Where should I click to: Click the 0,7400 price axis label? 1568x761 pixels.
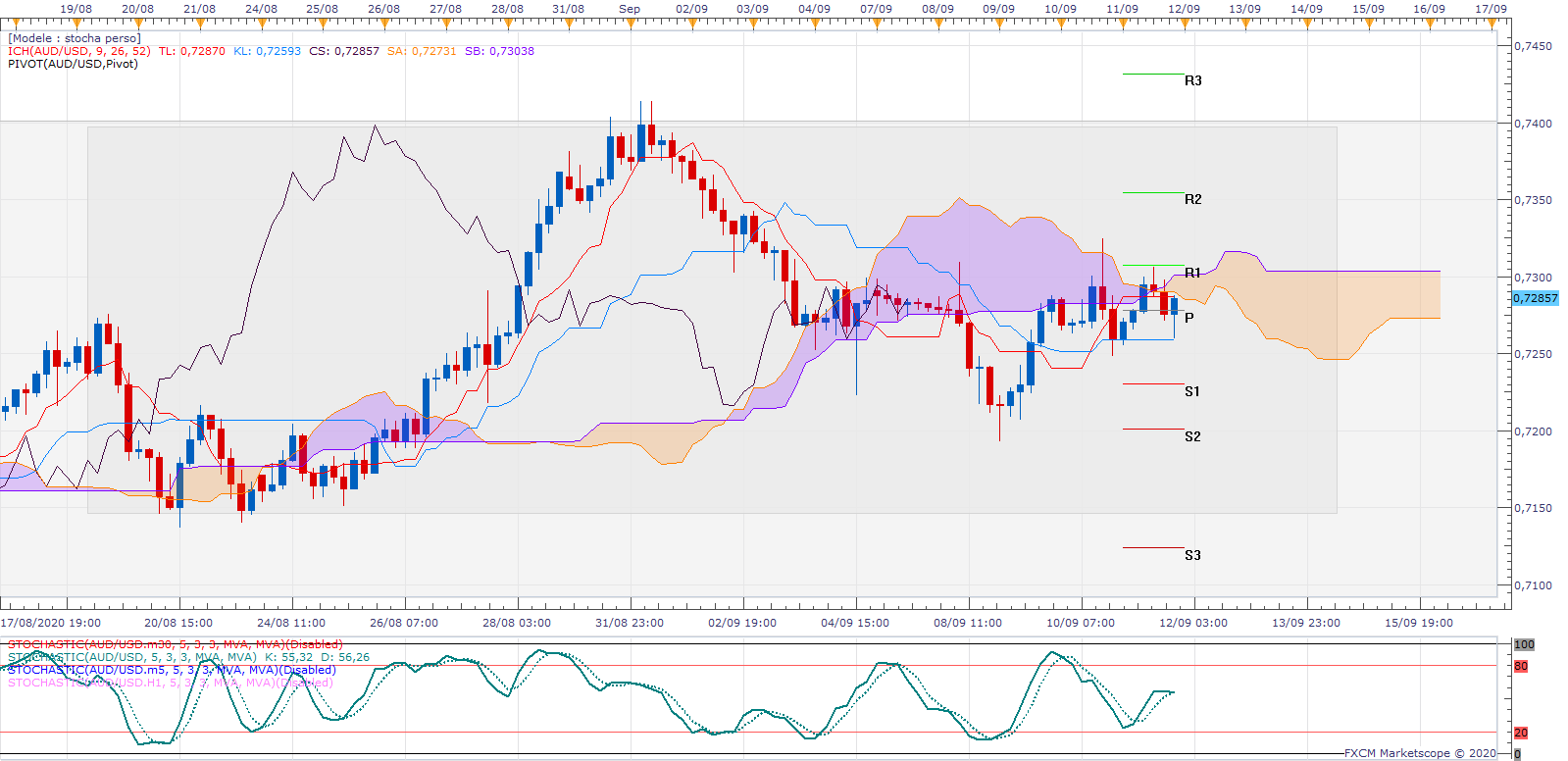[x=1533, y=124]
